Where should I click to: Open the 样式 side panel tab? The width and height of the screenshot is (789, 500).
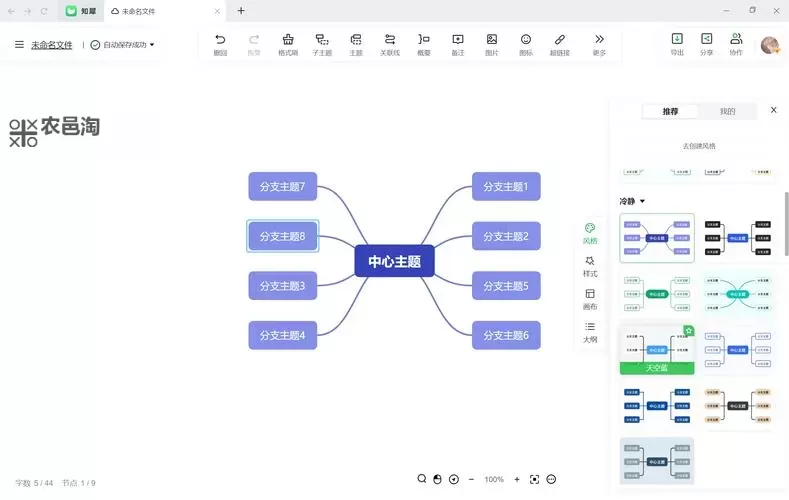coord(590,266)
